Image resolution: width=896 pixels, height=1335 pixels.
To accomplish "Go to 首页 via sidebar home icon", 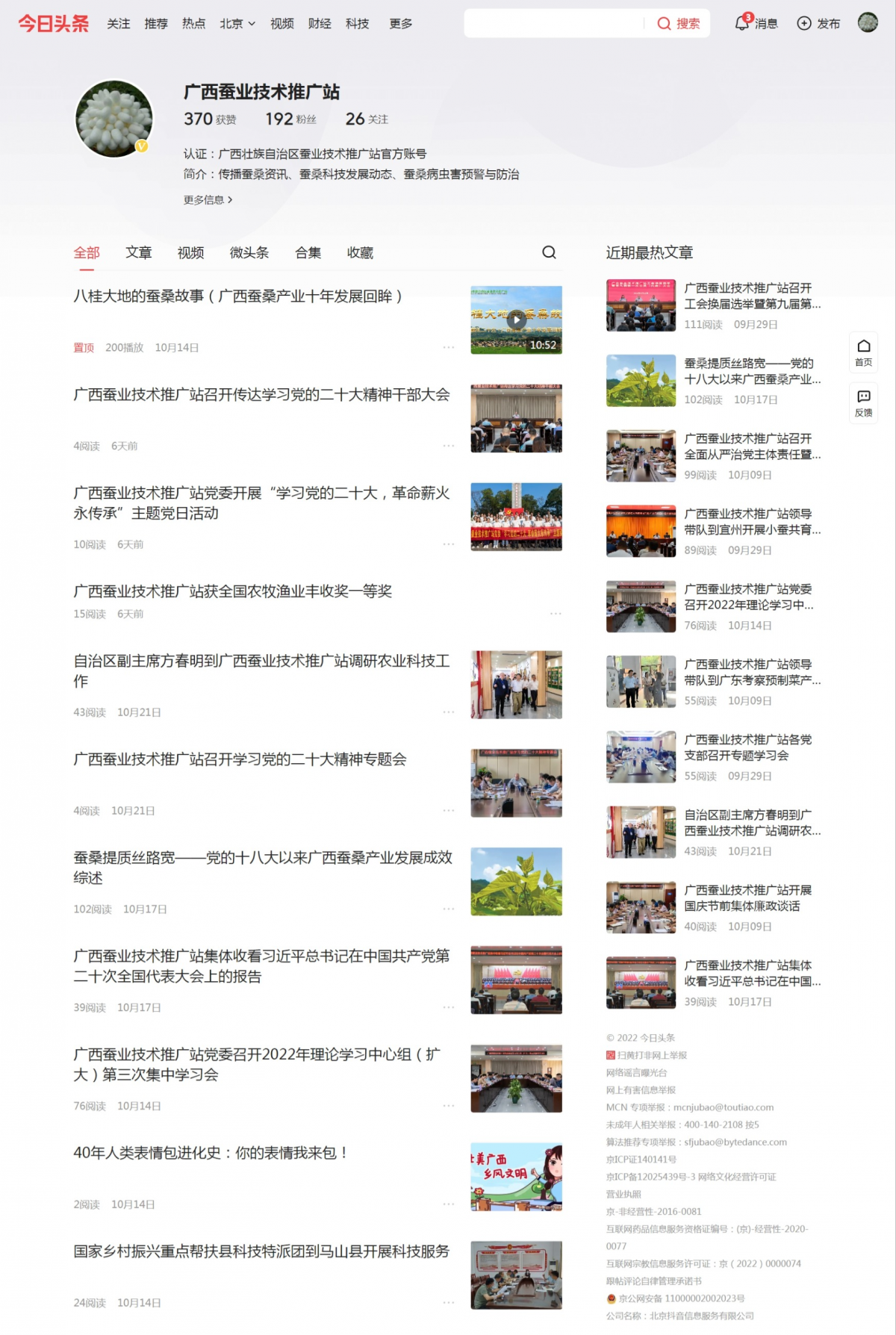I will (x=863, y=351).
